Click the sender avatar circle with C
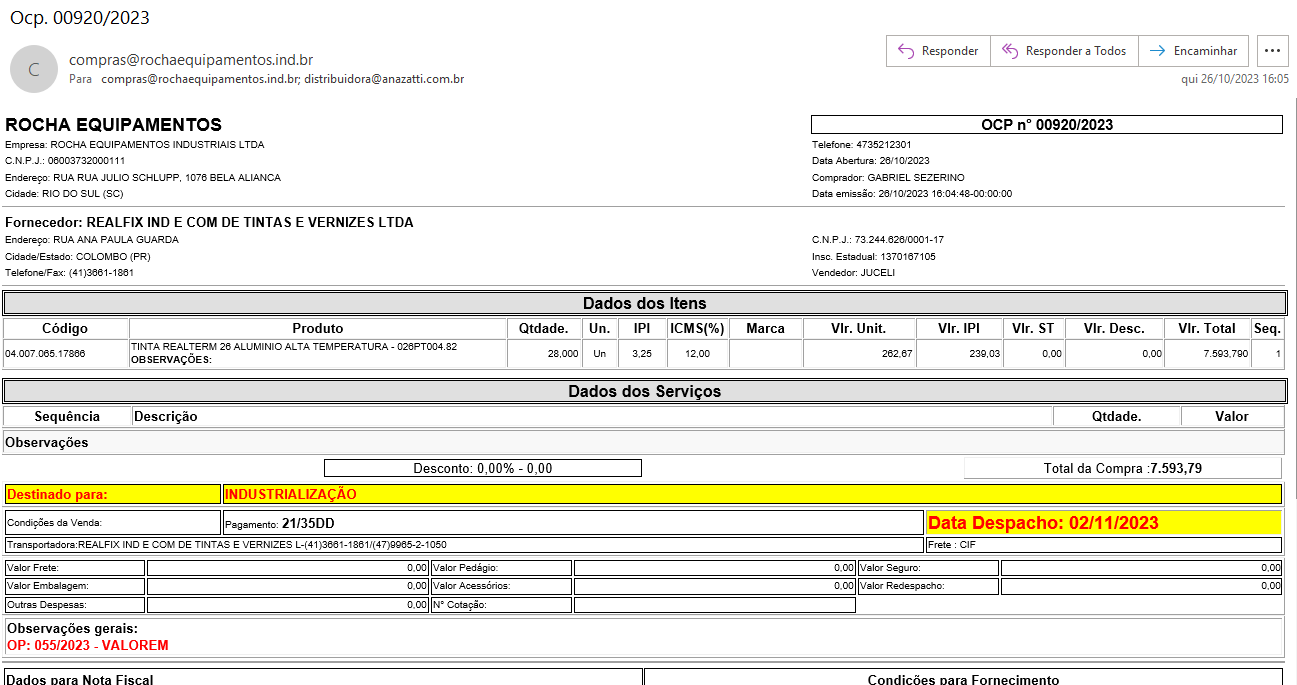This screenshot has height=685, width=1297. pos(34,69)
